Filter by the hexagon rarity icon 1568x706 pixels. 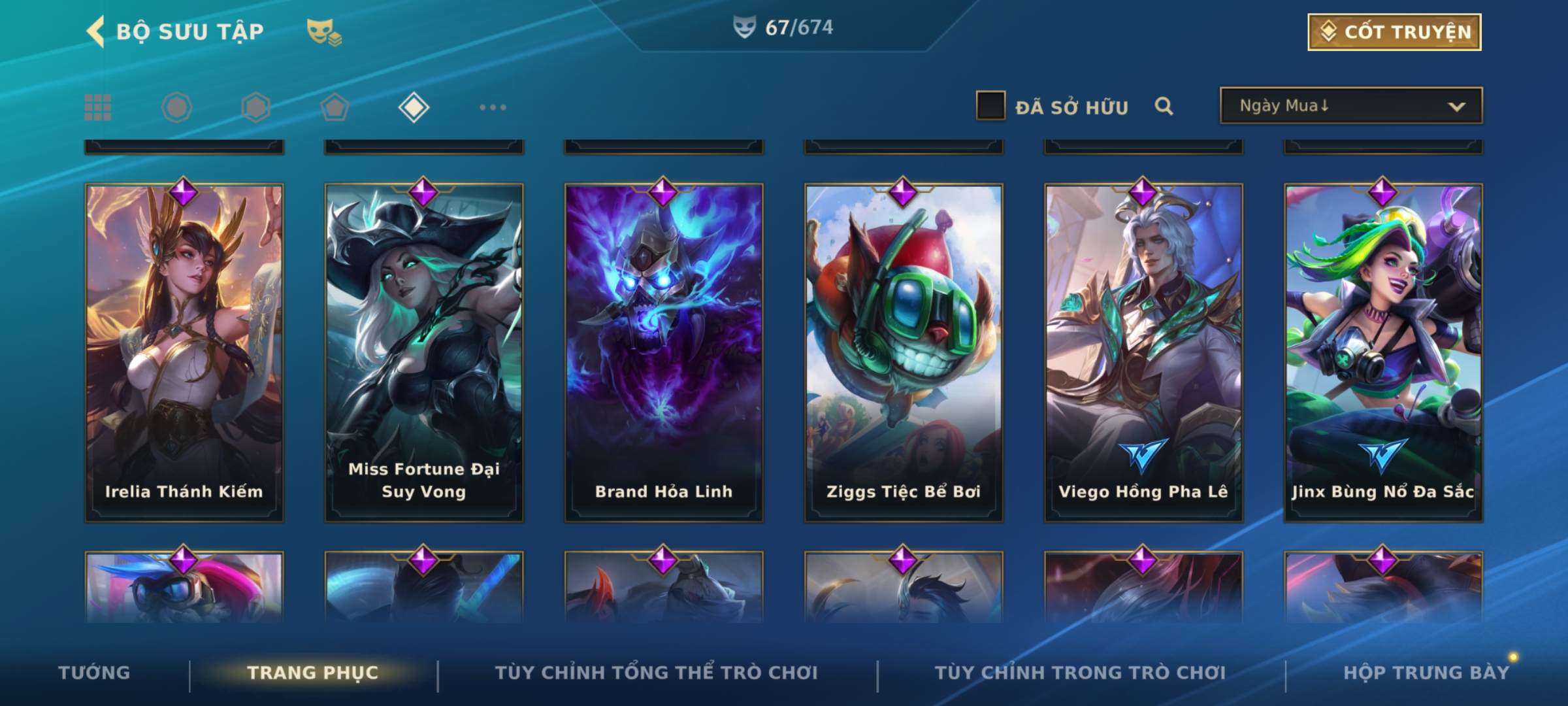coord(255,107)
